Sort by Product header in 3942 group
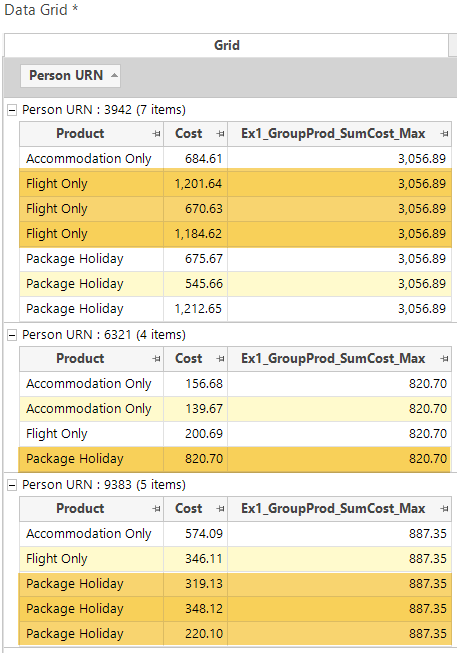457x653 pixels. pos(80,134)
